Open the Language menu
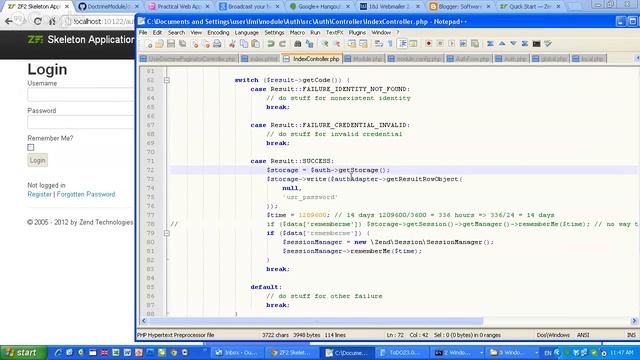This screenshot has width=640, height=360. click(247, 32)
